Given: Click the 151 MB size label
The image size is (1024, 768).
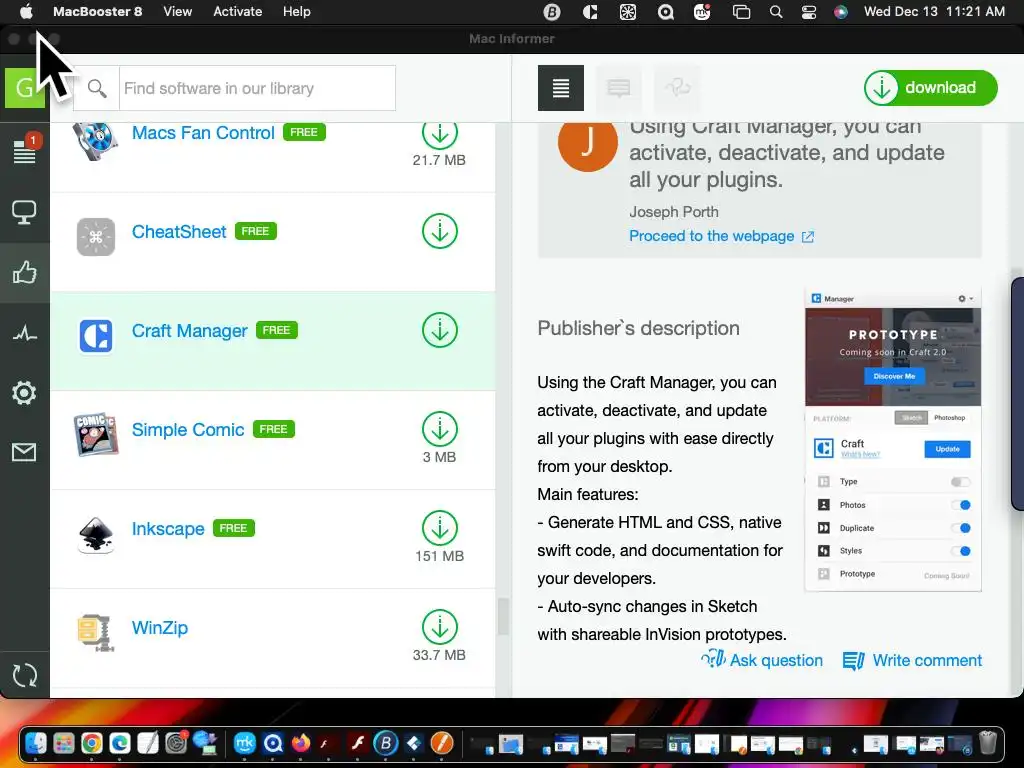Looking at the screenshot, I should [x=440, y=556].
